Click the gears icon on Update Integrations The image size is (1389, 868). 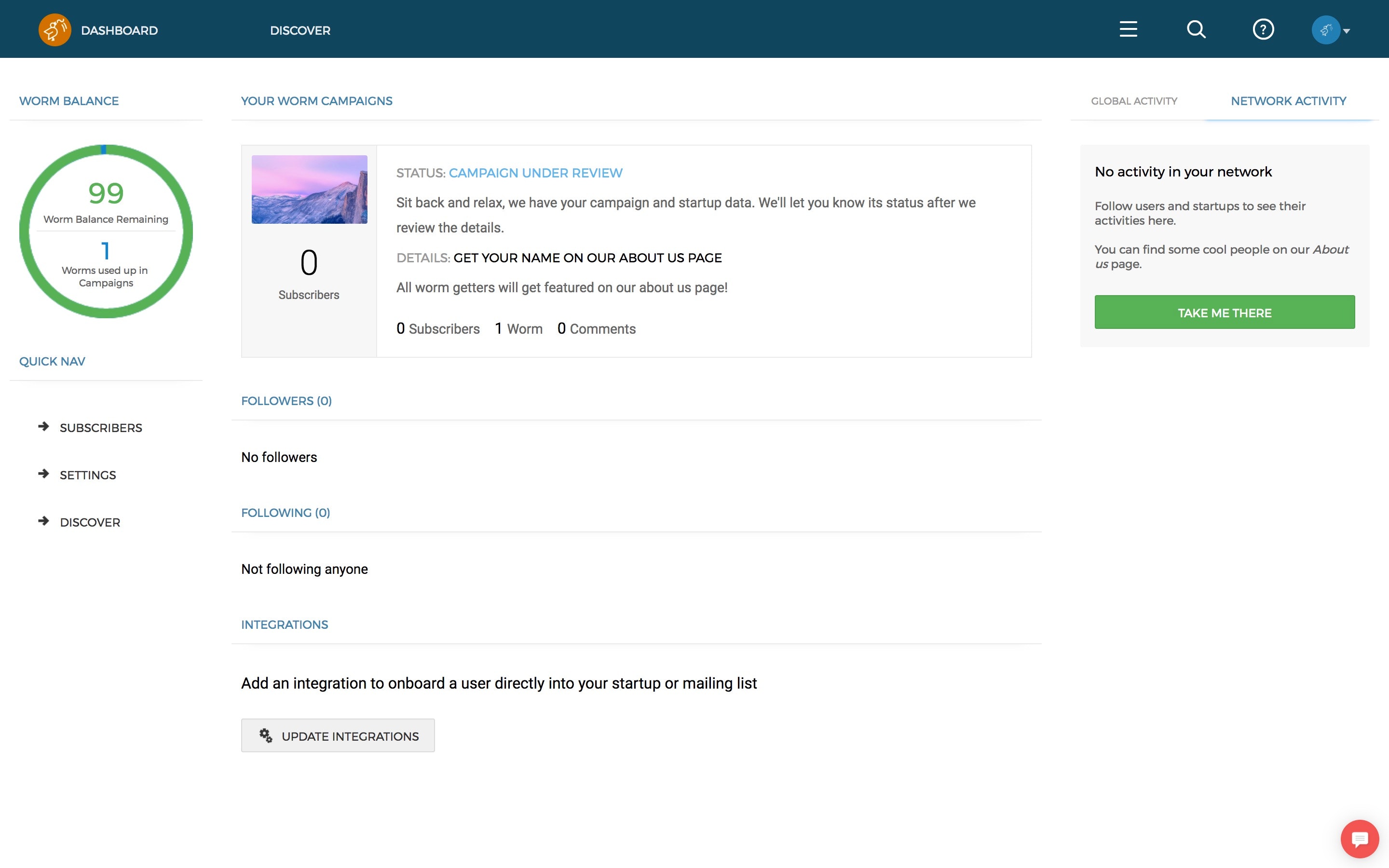click(x=265, y=735)
